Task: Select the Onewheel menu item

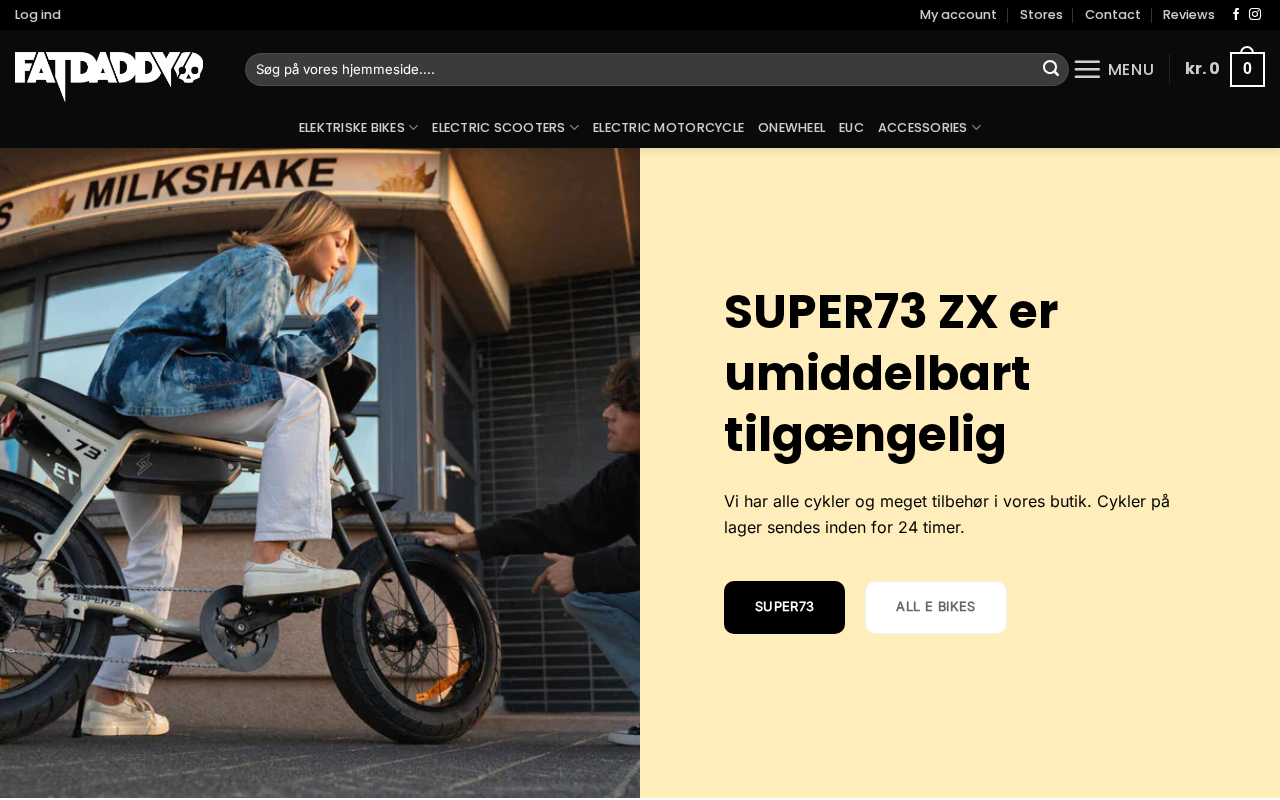Action: point(791,128)
